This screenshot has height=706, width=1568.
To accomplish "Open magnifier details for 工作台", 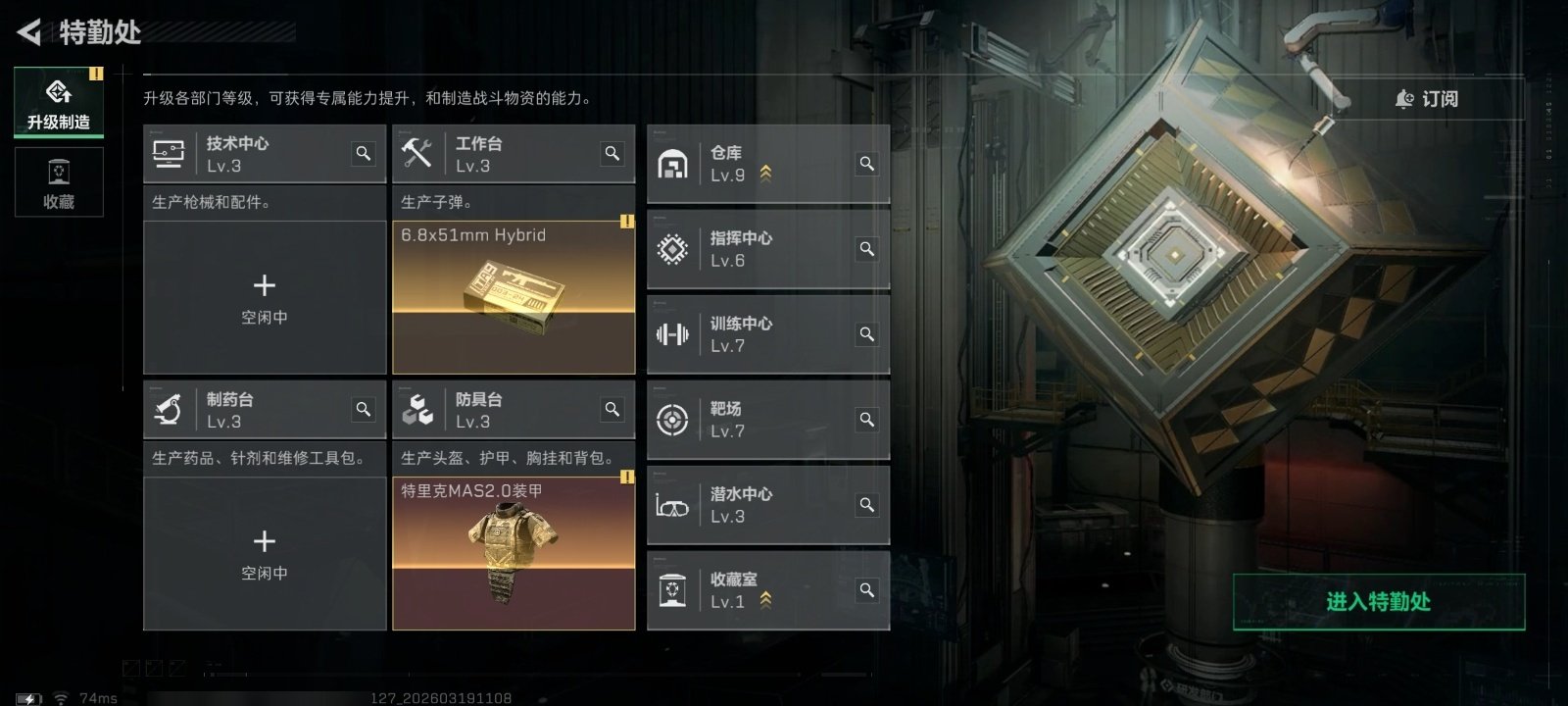I will click(x=612, y=153).
